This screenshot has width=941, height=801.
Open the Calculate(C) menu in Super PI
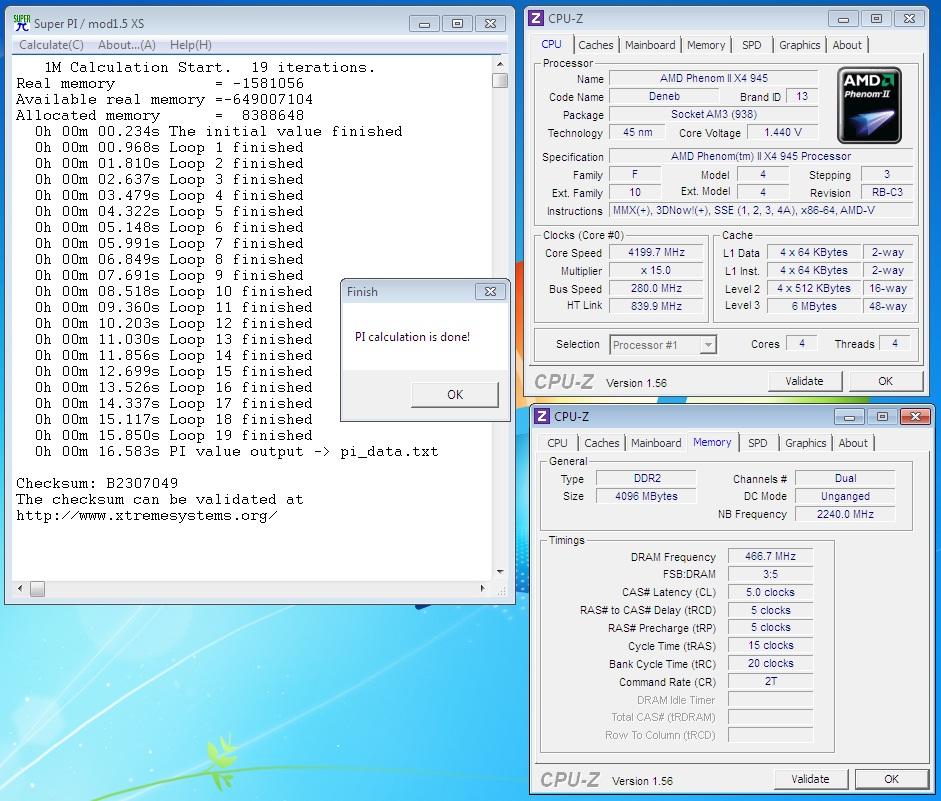pos(52,45)
